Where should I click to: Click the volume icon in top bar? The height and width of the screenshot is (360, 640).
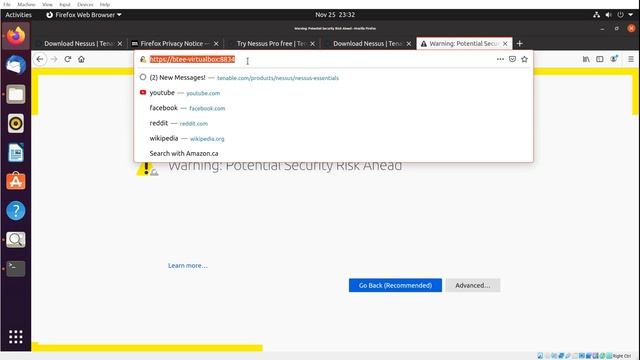pos(608,15)
